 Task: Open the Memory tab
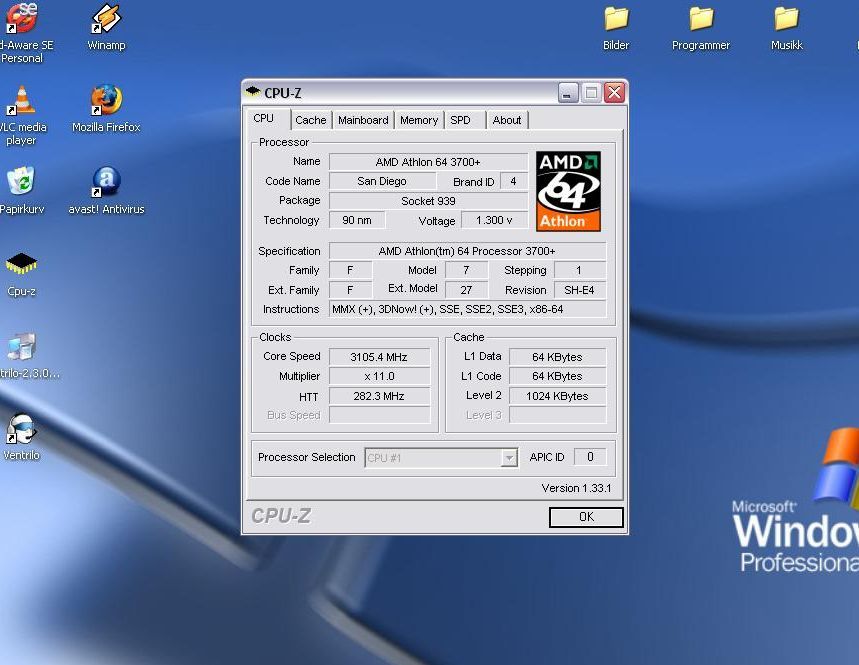(x=419, y=120)
